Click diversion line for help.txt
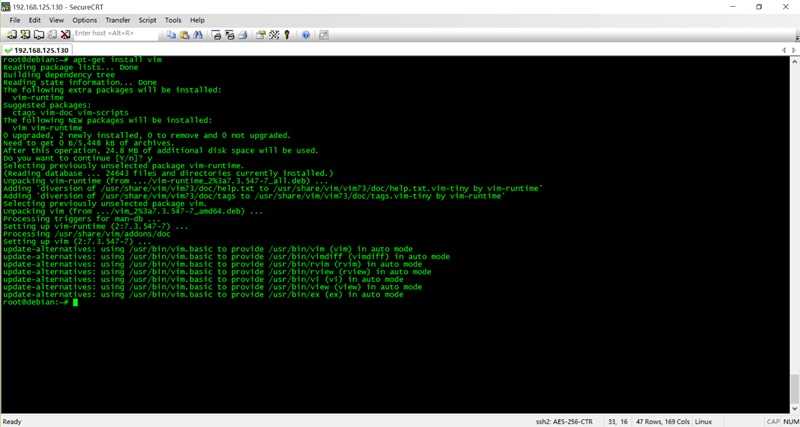The height and width of the screenshot is (427, 800). click(x=272, y=189)
